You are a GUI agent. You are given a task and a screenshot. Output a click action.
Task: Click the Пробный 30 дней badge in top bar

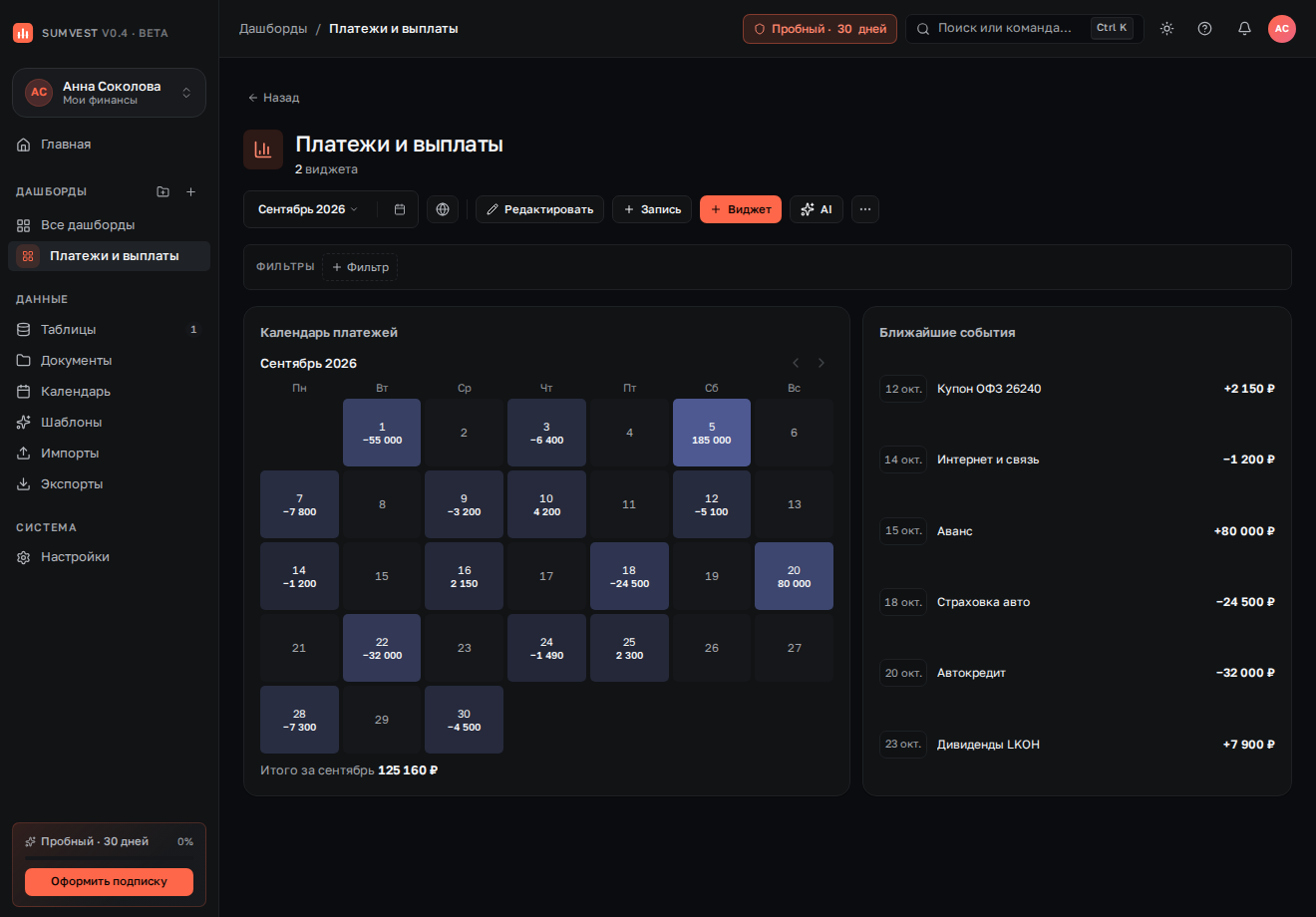820,29
